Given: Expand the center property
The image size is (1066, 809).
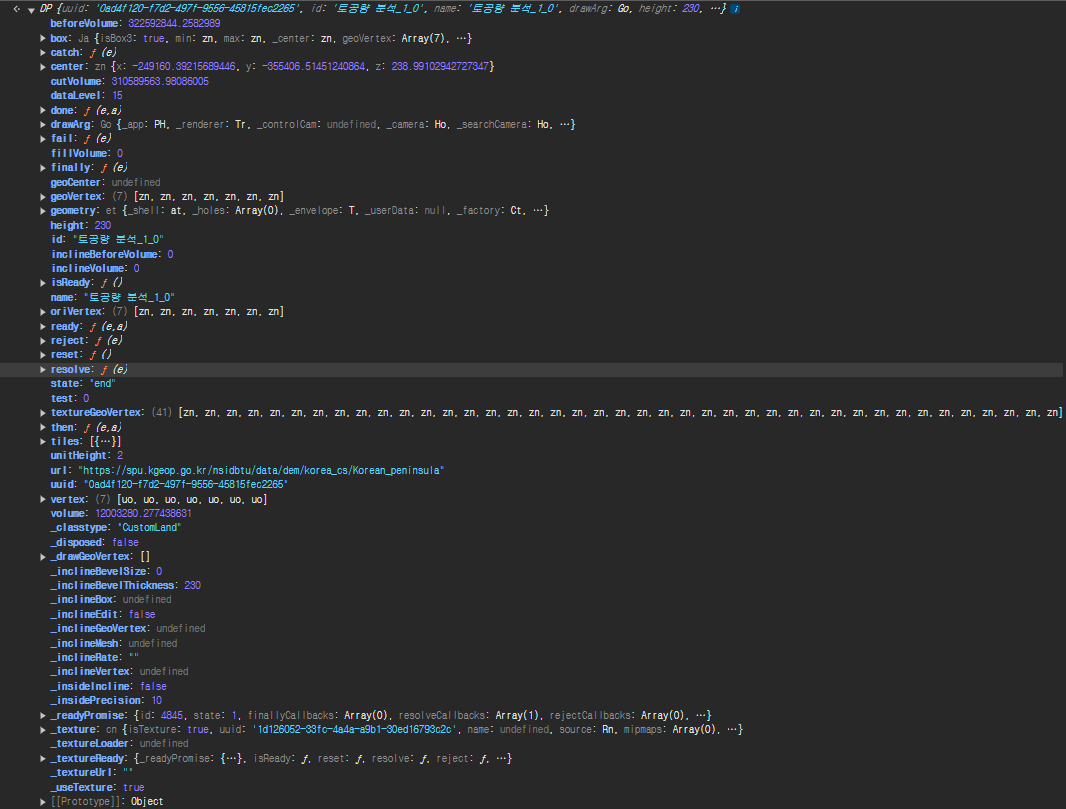Looking at the screenshot, I should (x=43, y=67).
